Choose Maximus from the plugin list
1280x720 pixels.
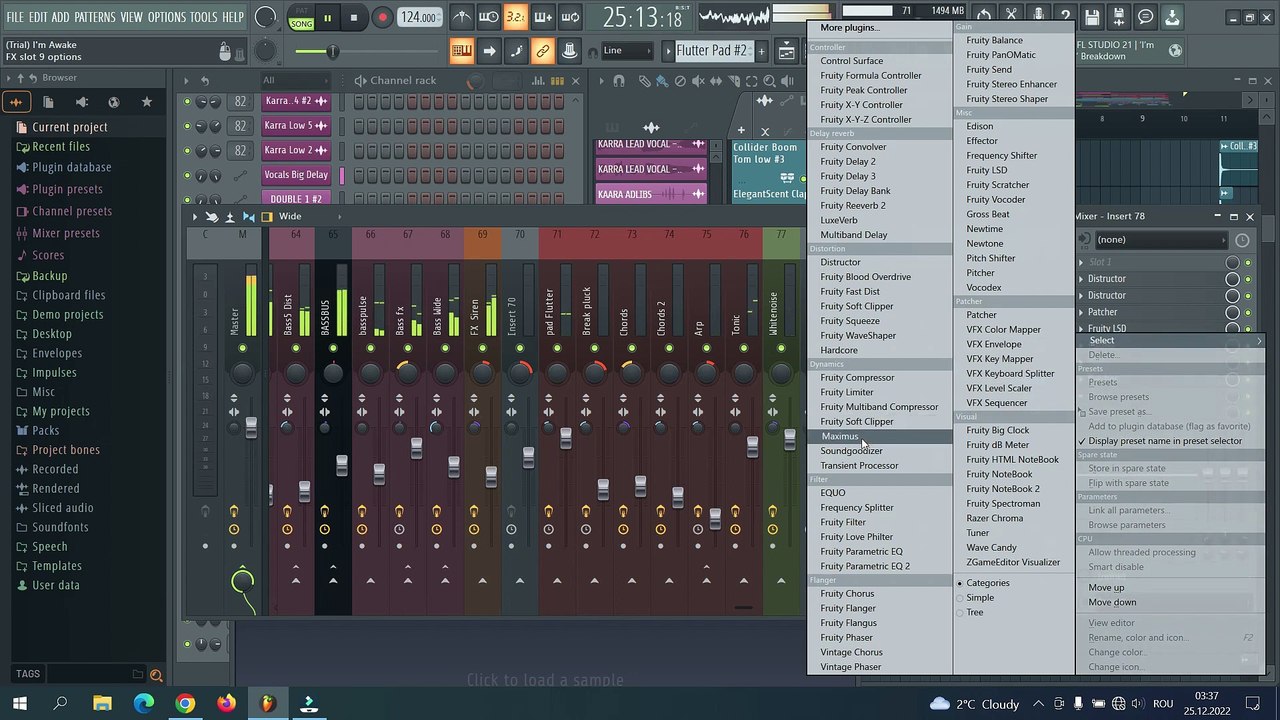pyautogui.click(x=840, y=436)
